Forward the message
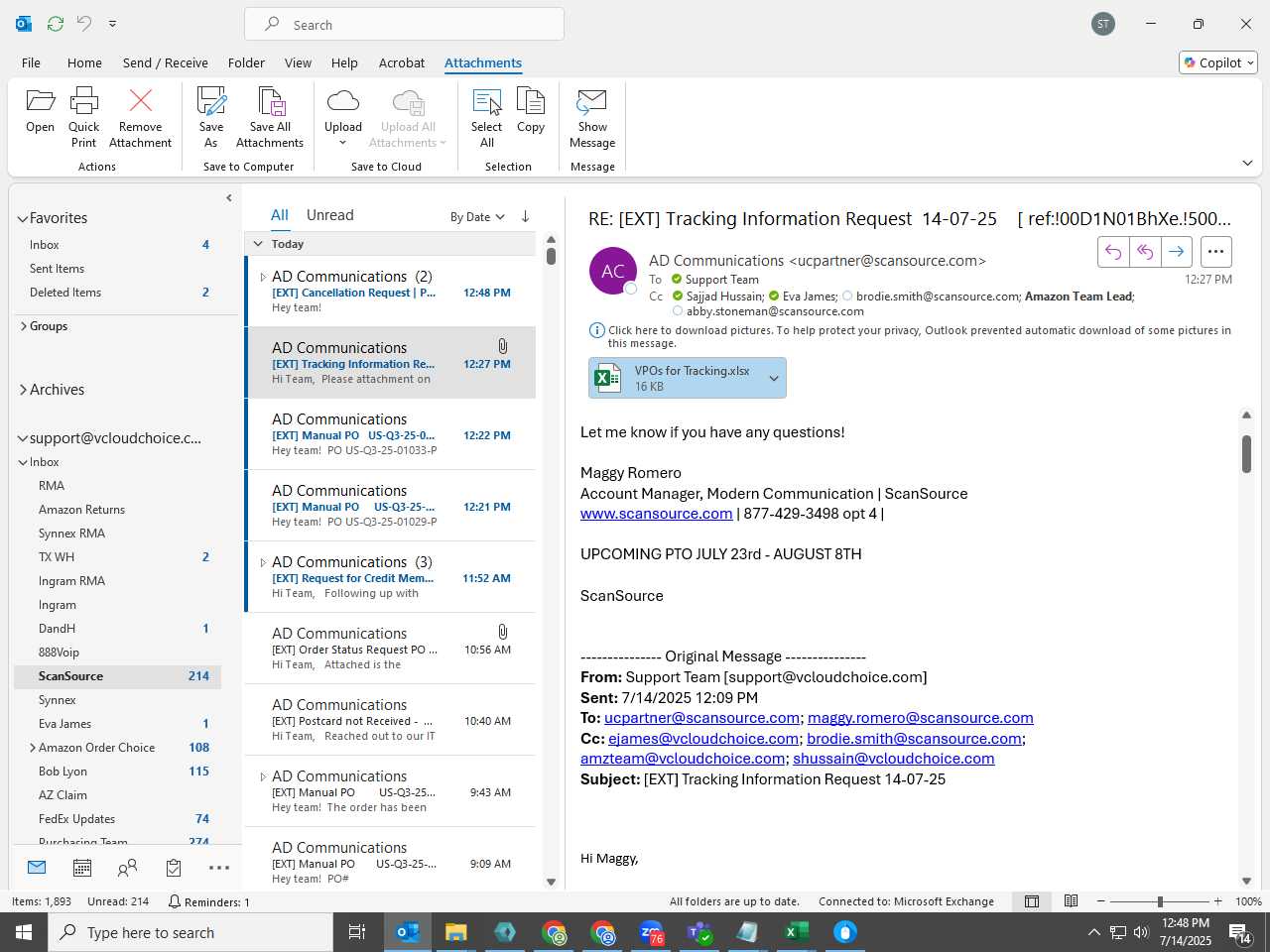 (1177, 252)
